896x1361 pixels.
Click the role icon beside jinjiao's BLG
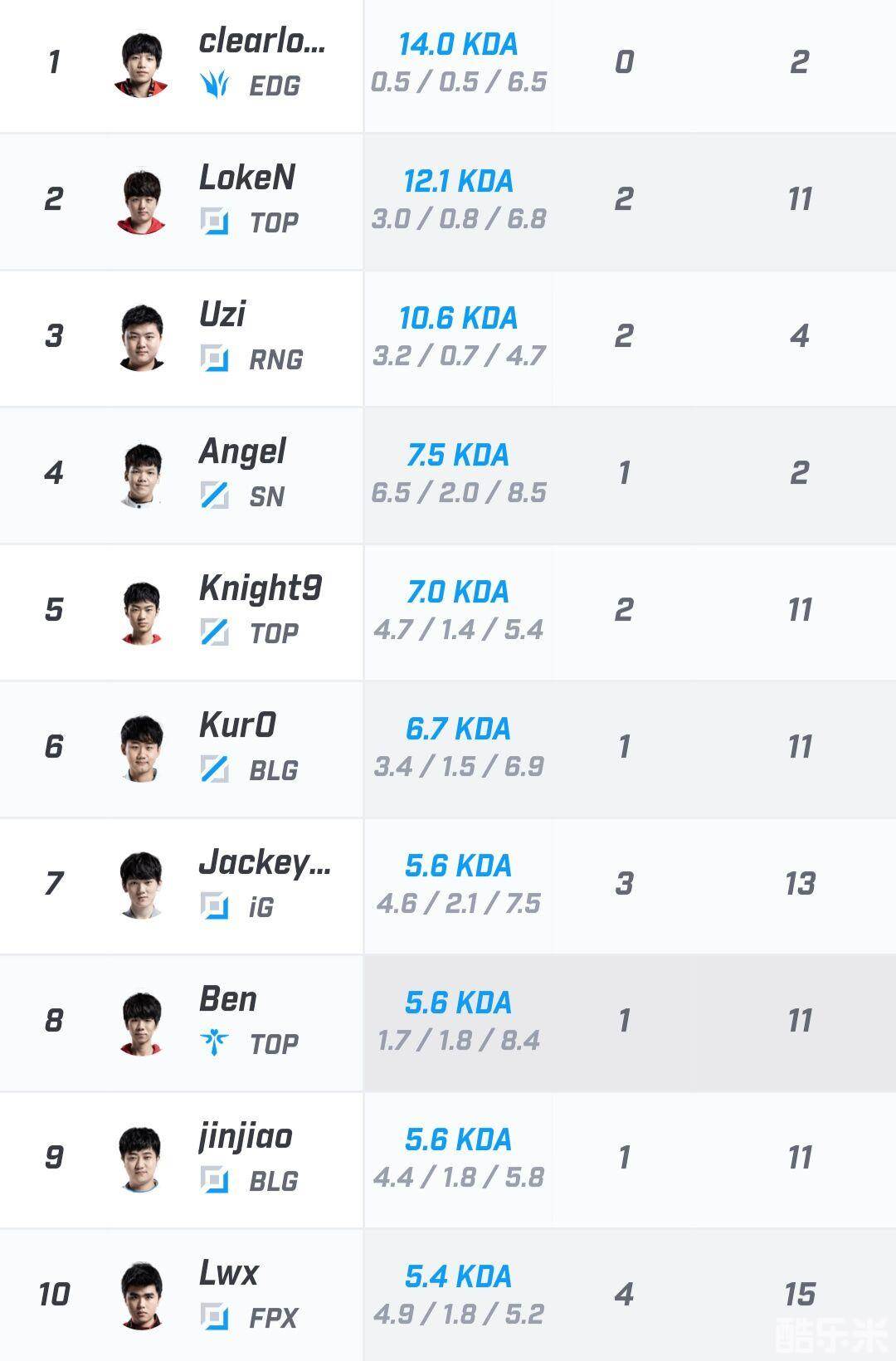[214, 1180]
